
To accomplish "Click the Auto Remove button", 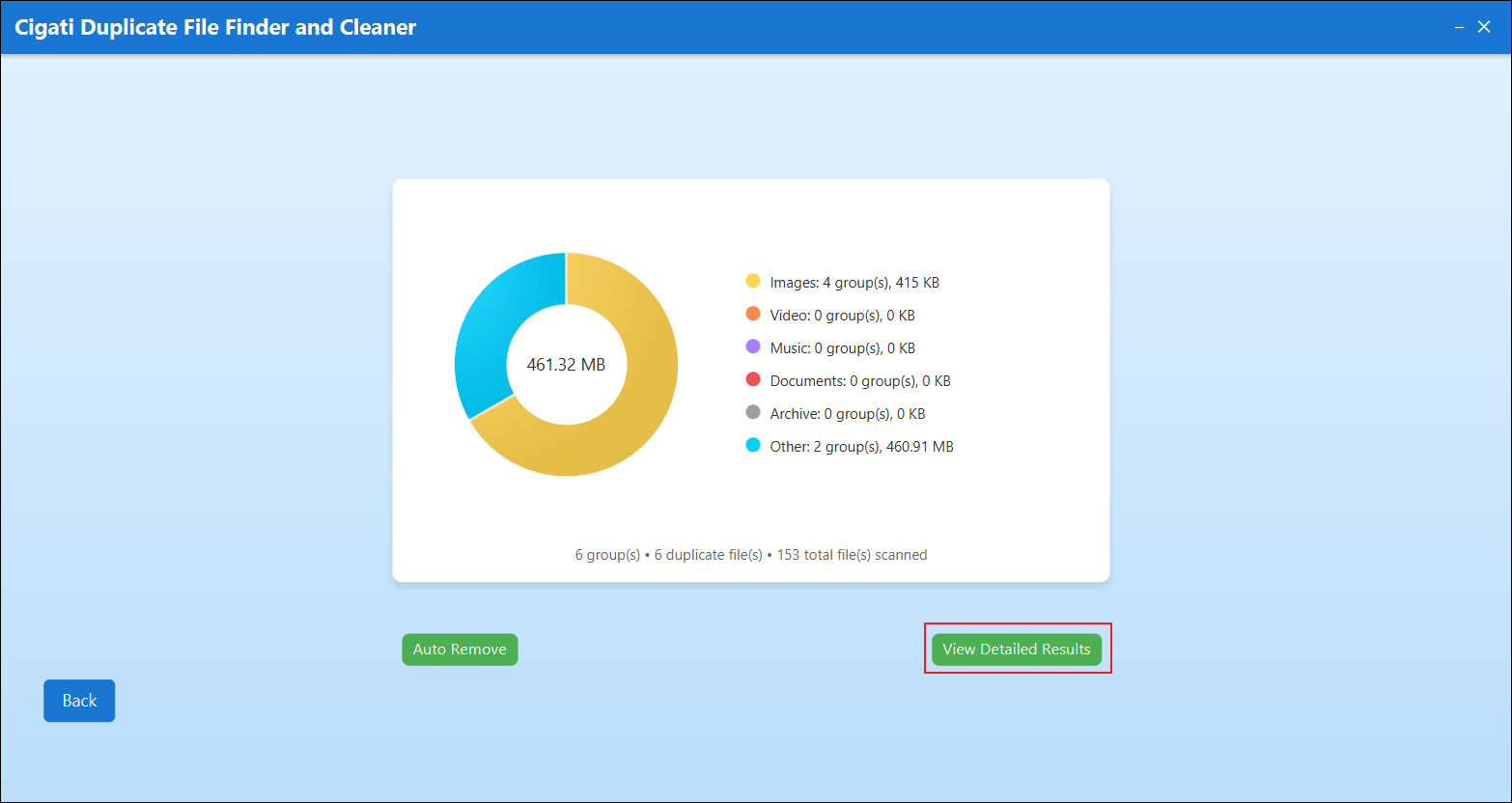I will [460, 650].
